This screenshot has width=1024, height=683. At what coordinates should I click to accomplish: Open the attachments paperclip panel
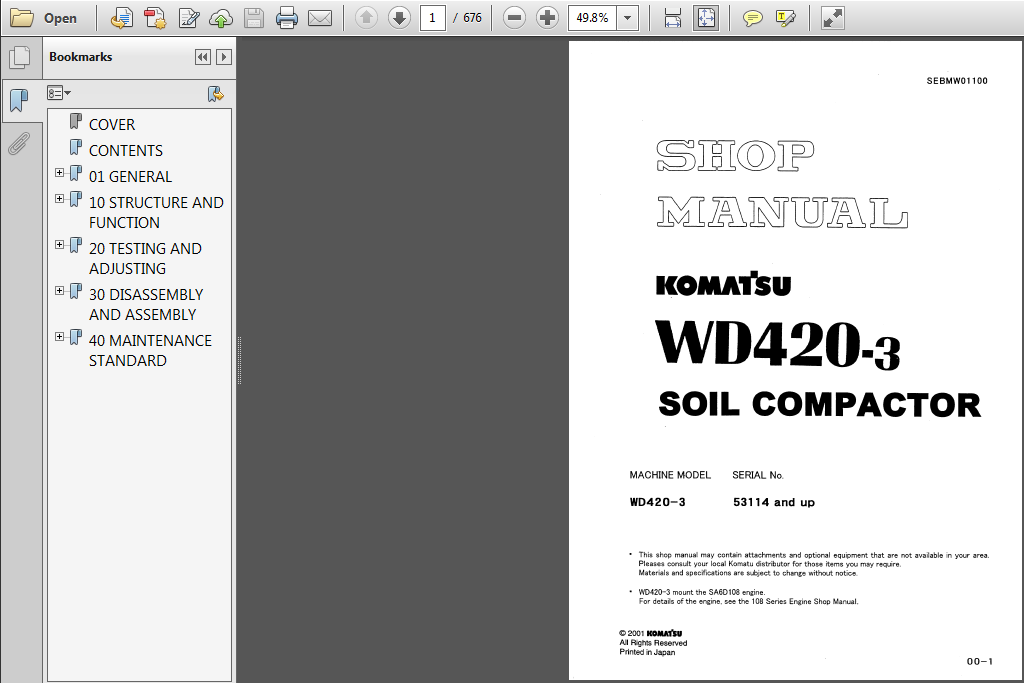[20, 144]
